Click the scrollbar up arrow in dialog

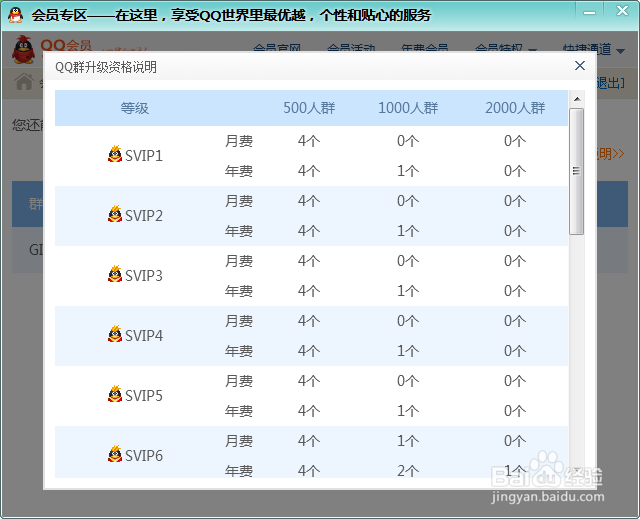tap(577, 99)
